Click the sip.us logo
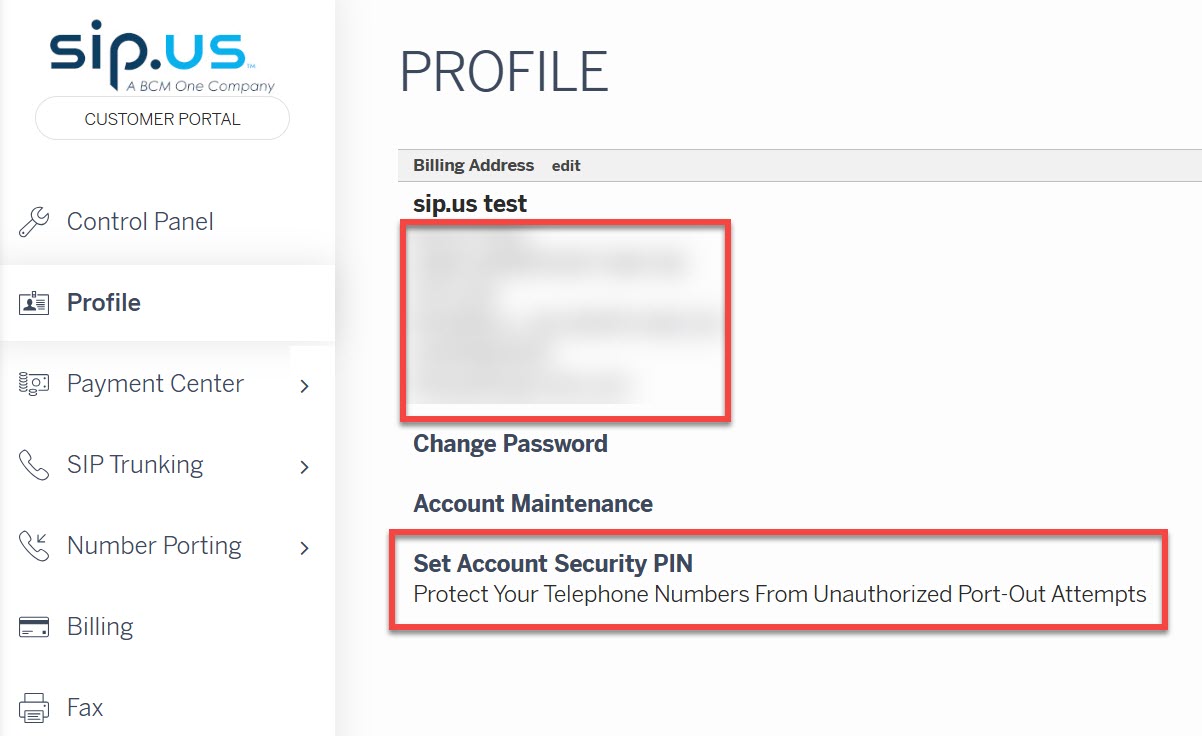Viewport: 1202px width, 736px height. 162,58
